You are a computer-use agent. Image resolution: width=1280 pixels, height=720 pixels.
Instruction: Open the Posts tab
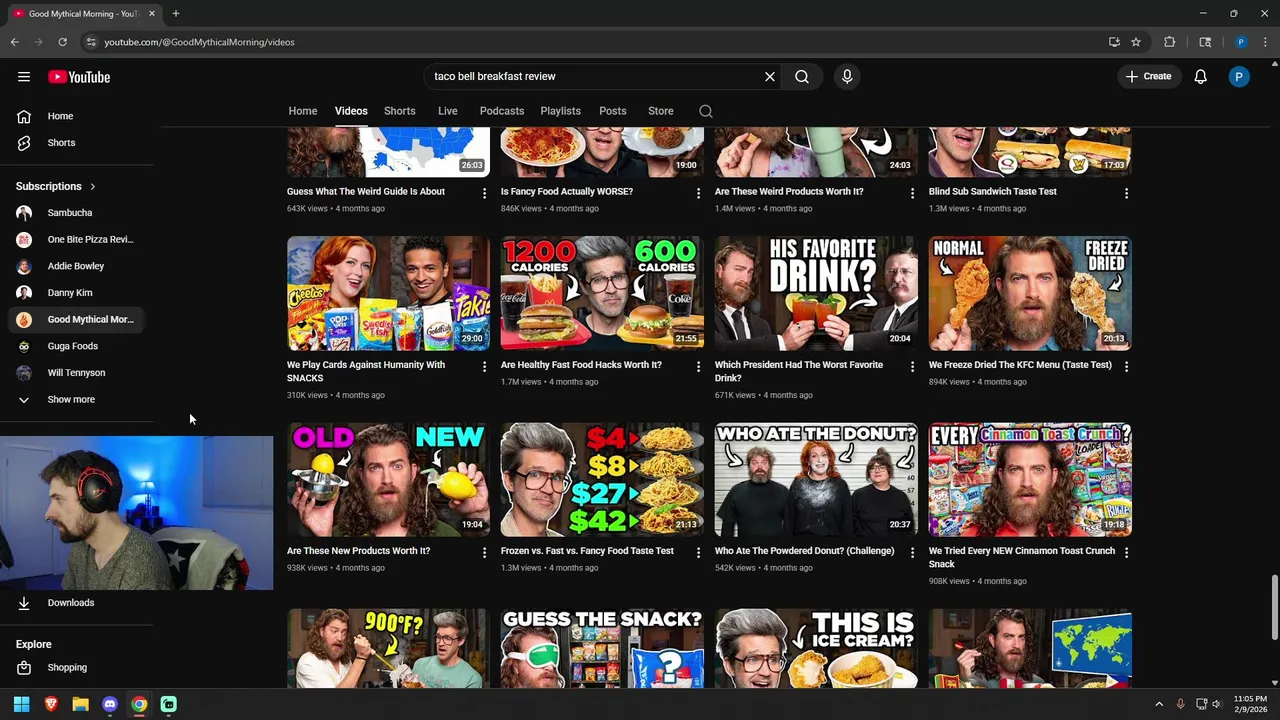click(x=613, y=111)
